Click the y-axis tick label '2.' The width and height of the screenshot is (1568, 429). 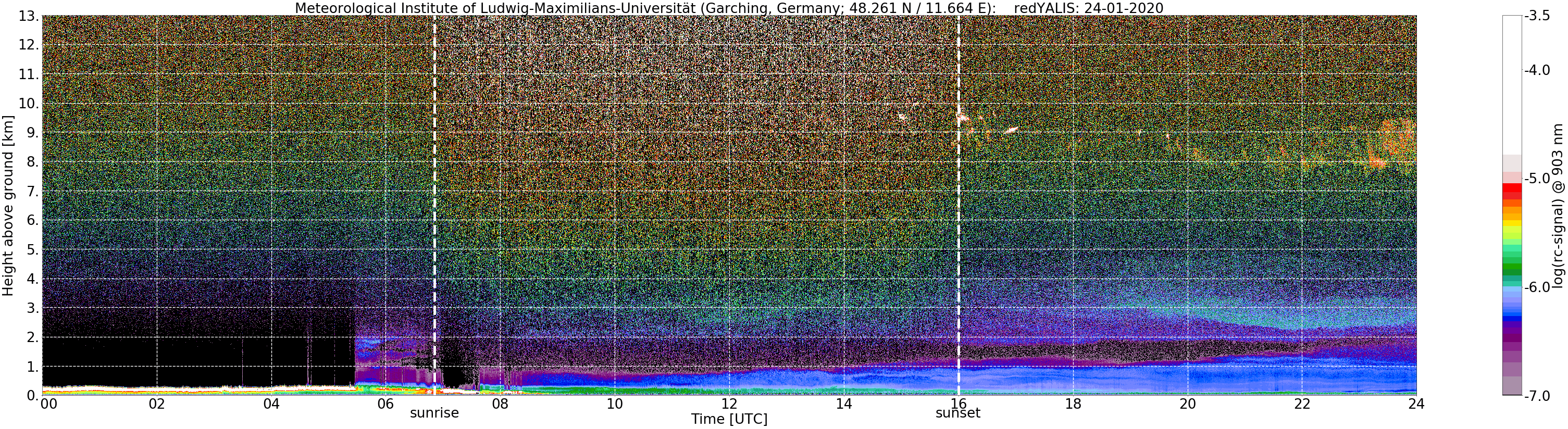(33, 337)
